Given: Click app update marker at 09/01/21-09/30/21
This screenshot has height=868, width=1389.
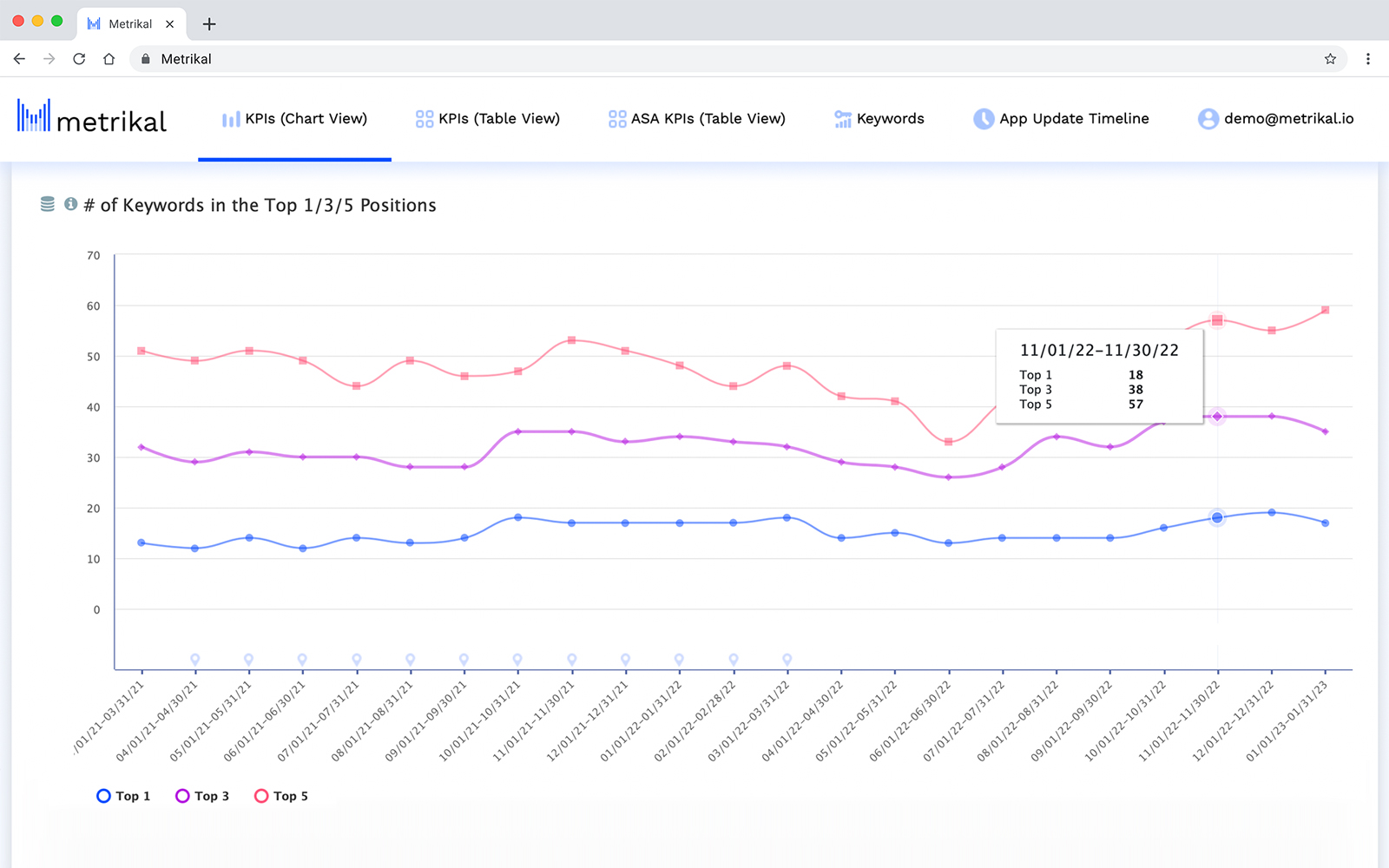Looking at the screenshot, I should [464, 660].
